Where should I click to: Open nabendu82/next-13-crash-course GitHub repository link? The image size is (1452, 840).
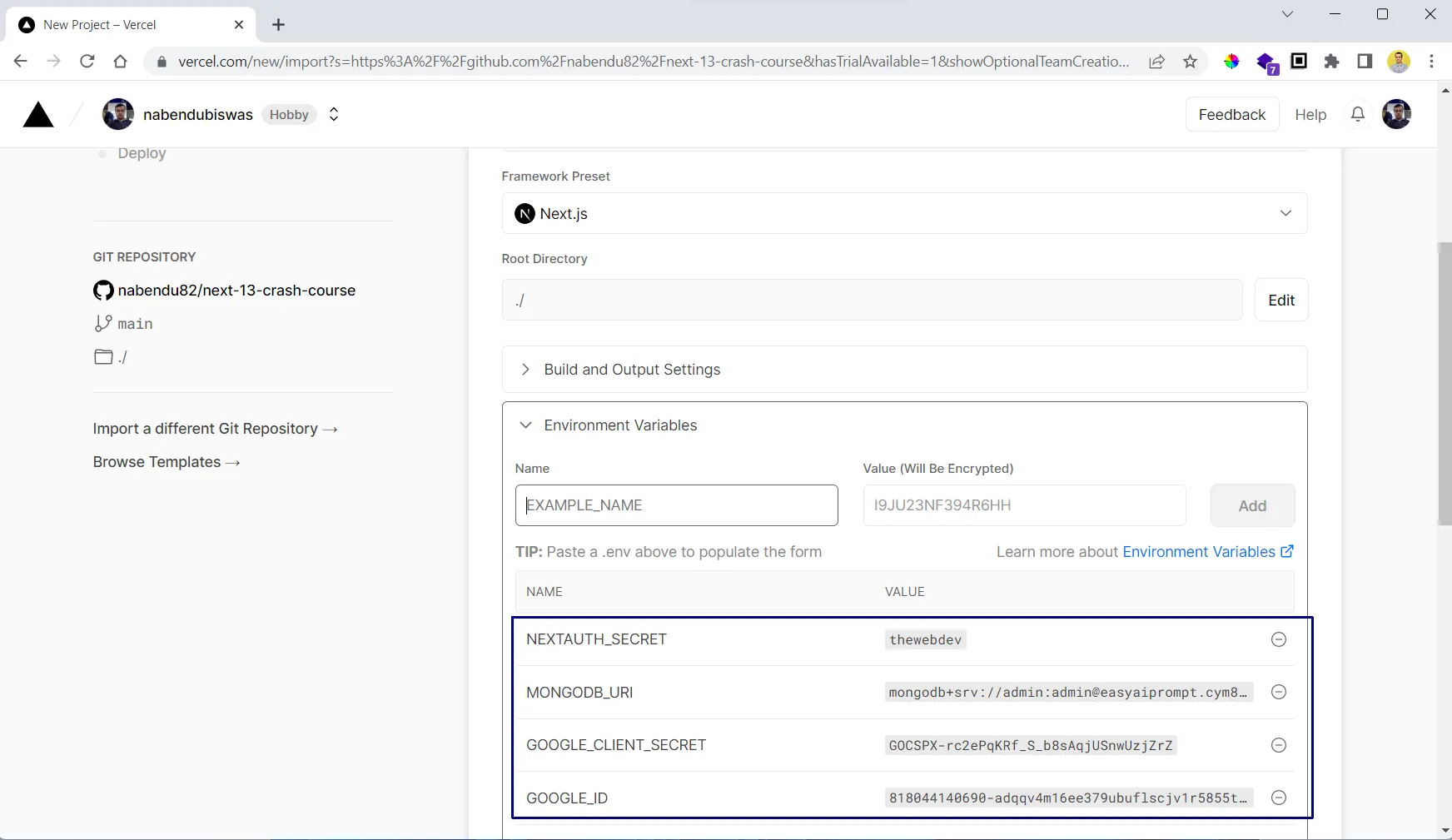(x=236, y=291)
